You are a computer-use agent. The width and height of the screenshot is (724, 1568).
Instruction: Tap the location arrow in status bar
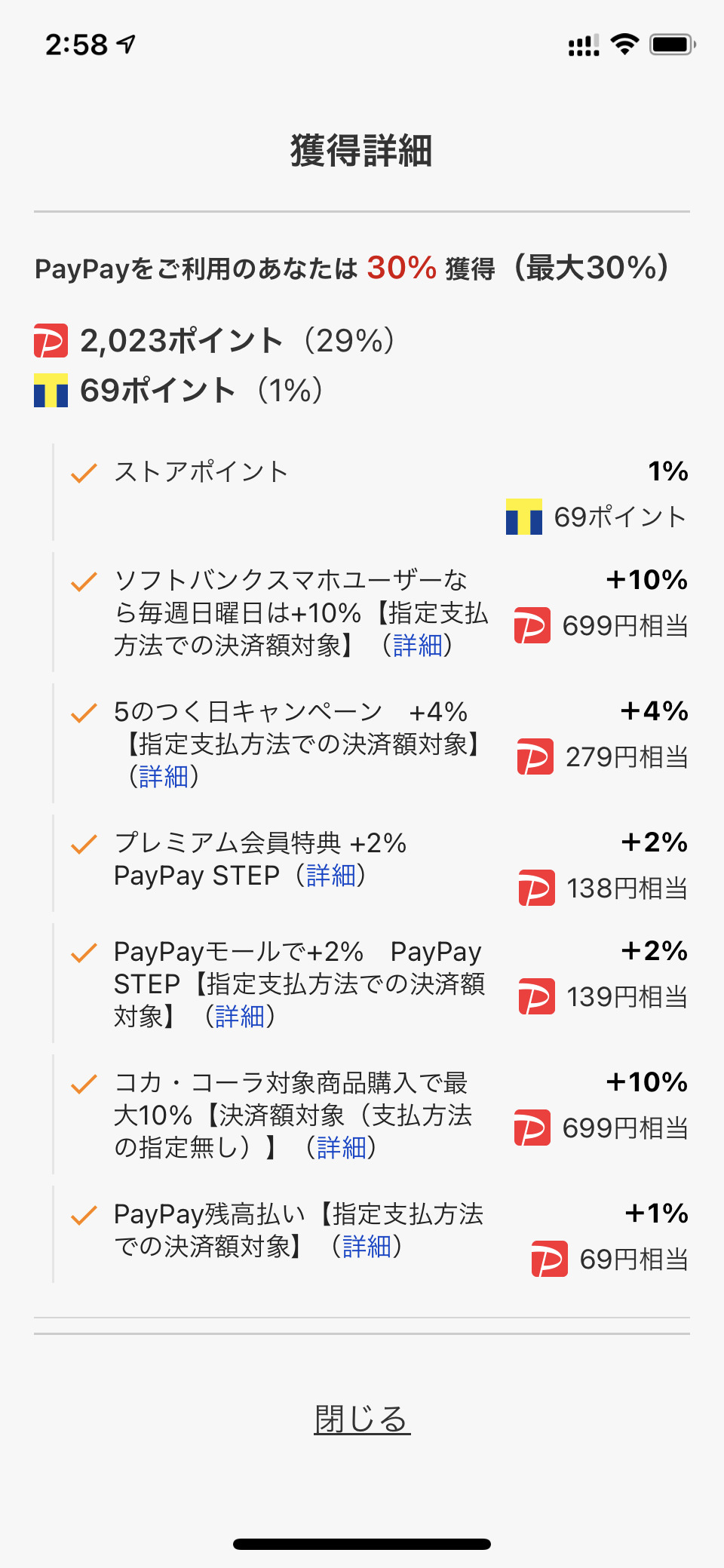click(x=127, y=44)
